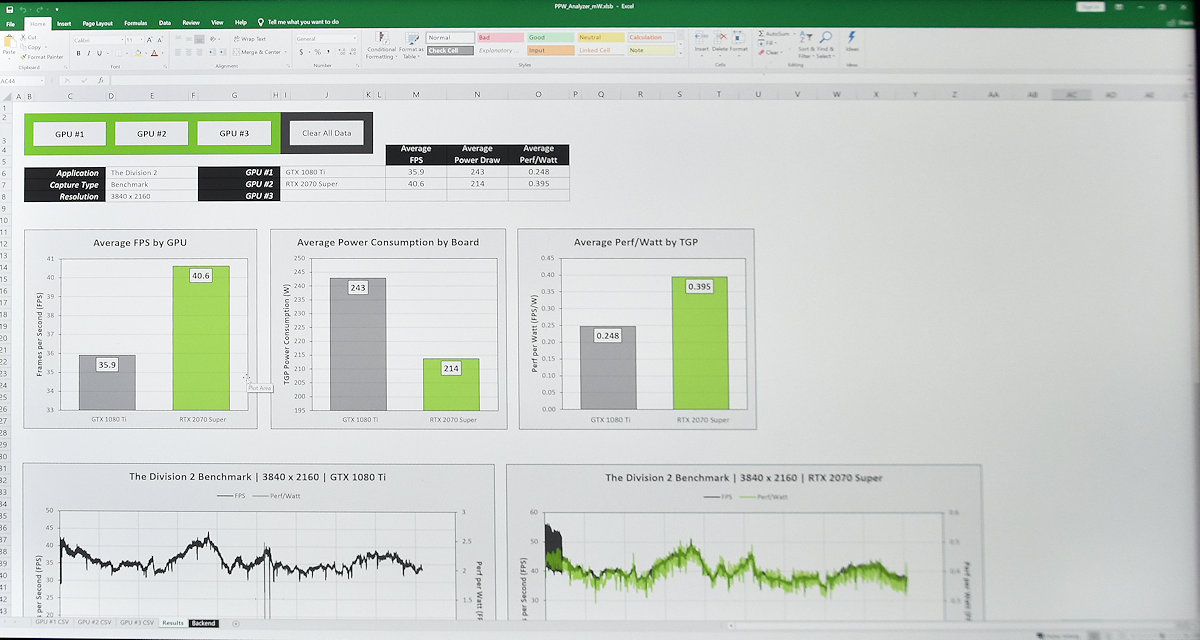
Task: Click the 243 data label in power chart
Action: (357, 287)
